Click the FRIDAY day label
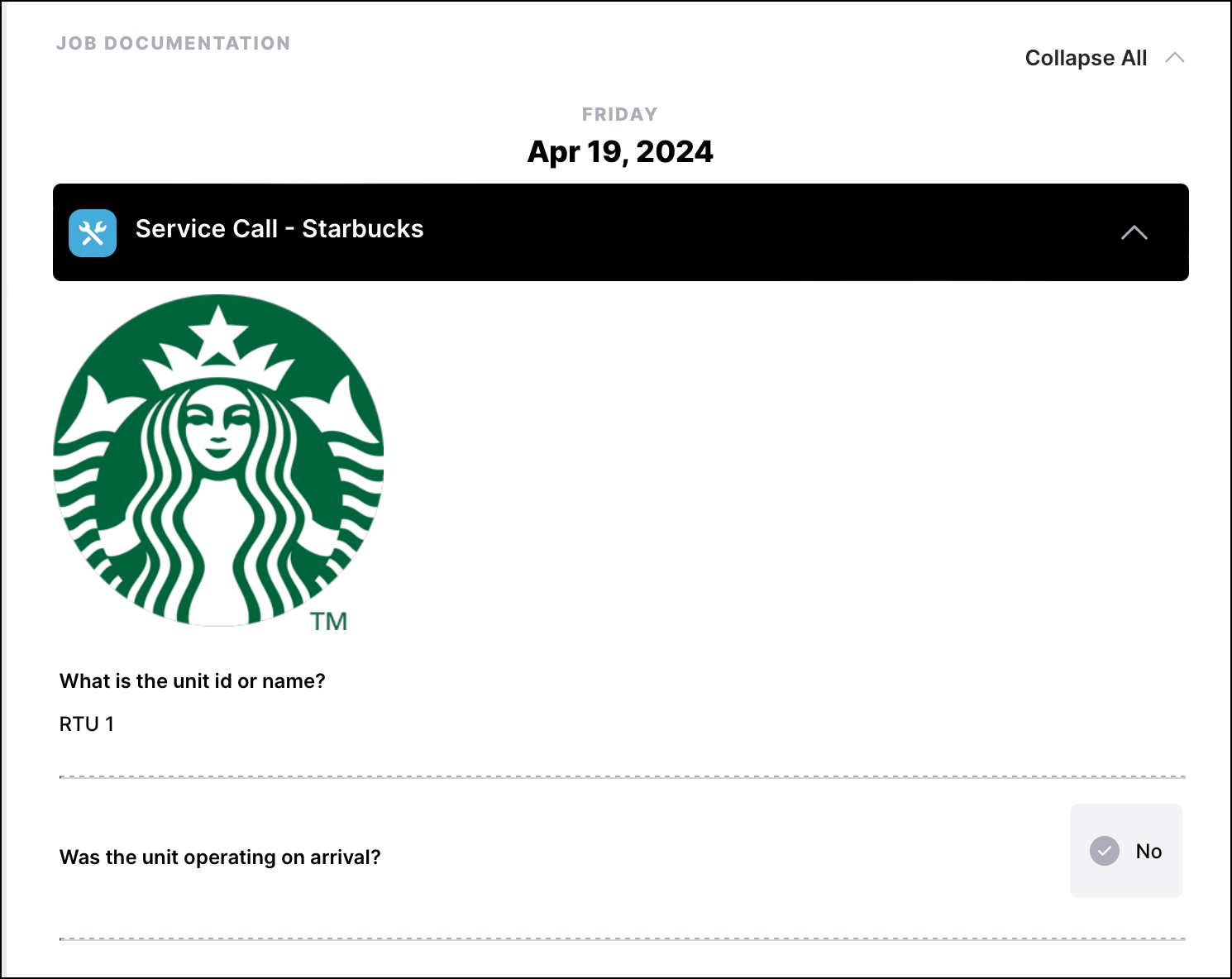The image size is (1232, 979). [x=620, y=114]
